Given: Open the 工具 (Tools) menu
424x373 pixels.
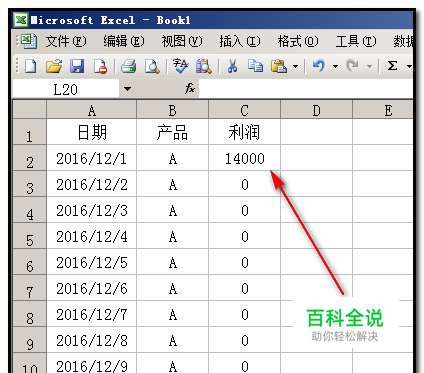Looking at the screenshot, I should point(356,41).
